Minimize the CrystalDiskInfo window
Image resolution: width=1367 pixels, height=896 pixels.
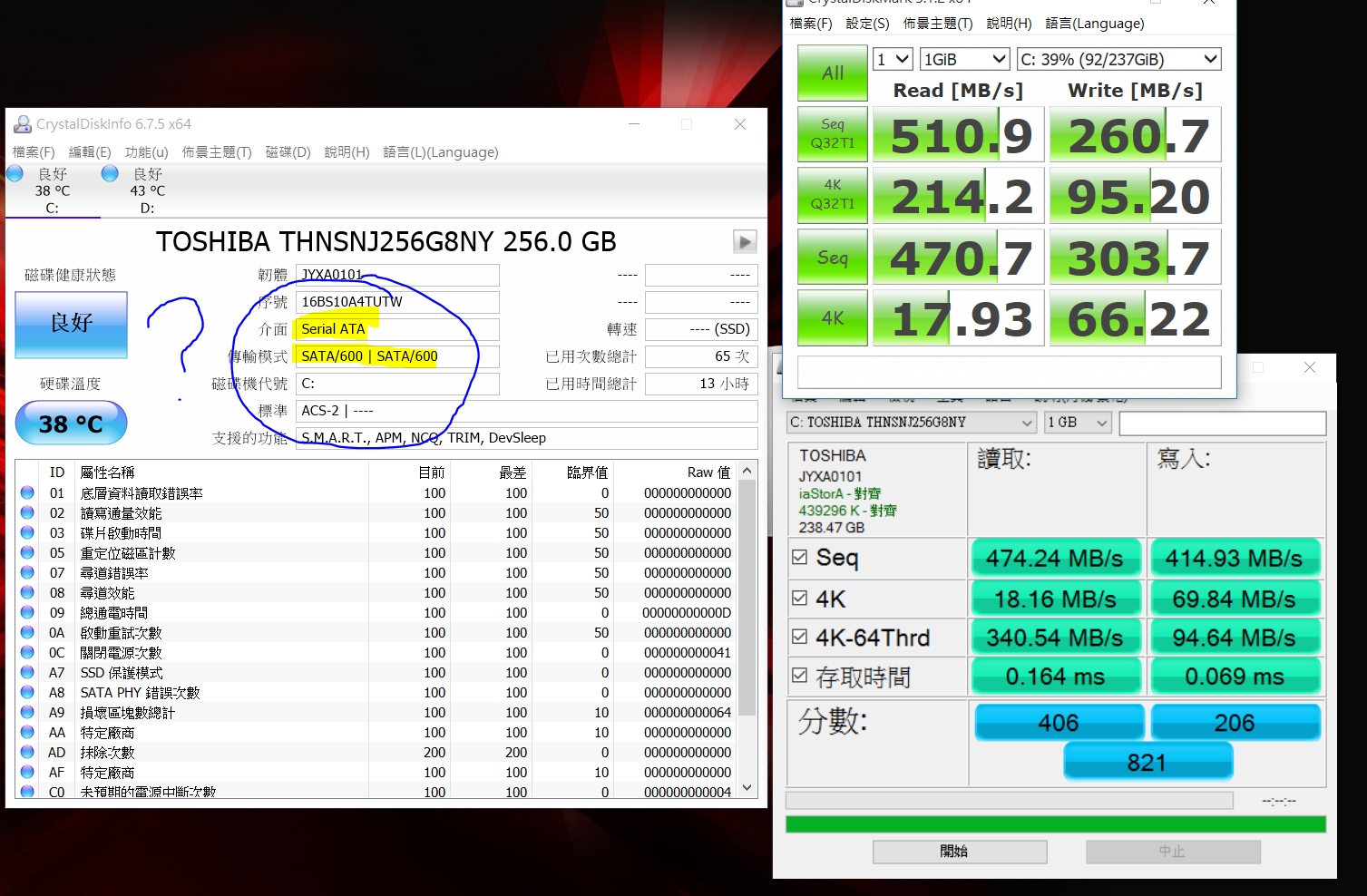[634, 124]
